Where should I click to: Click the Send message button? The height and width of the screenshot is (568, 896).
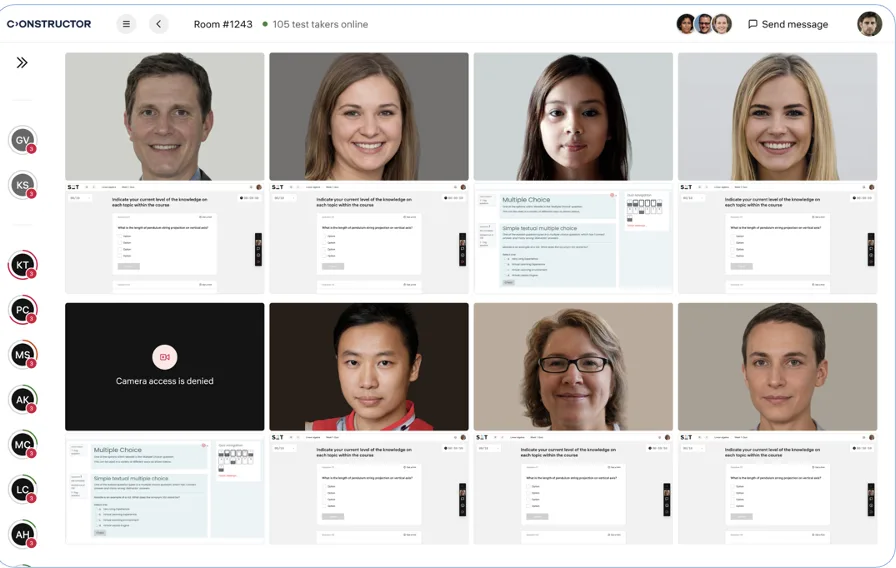coord(788,24)
